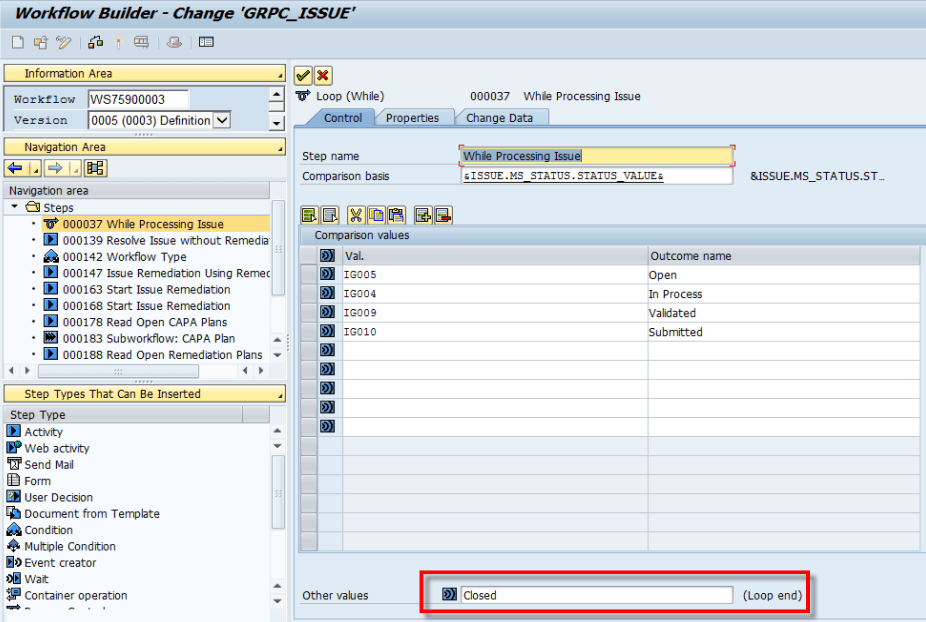The width and height of the screenshot is (926, 622).
Task: Select the row marker beside IG009
Action: pos(308,312)
